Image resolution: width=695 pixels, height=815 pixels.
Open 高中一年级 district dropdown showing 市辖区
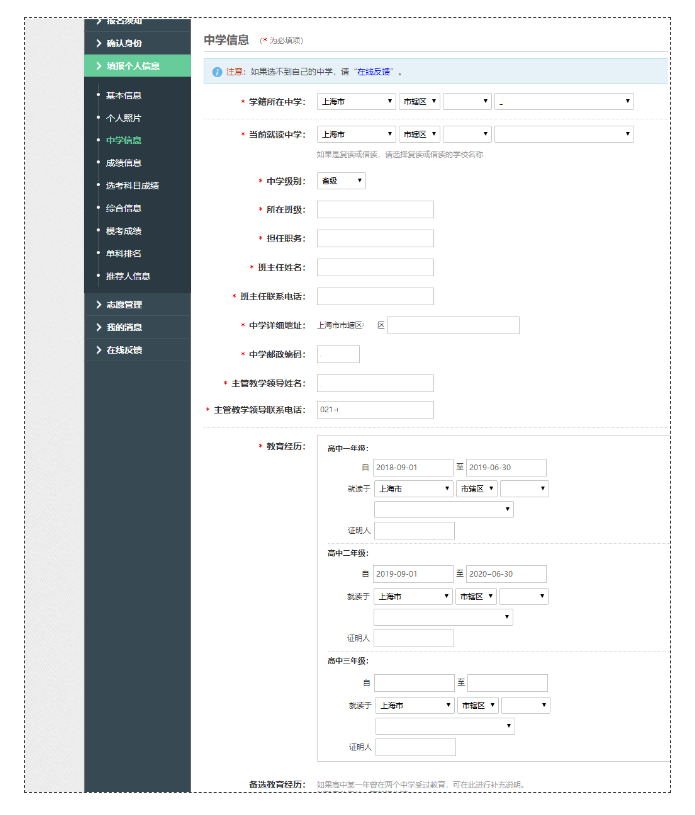coord(476,489)
